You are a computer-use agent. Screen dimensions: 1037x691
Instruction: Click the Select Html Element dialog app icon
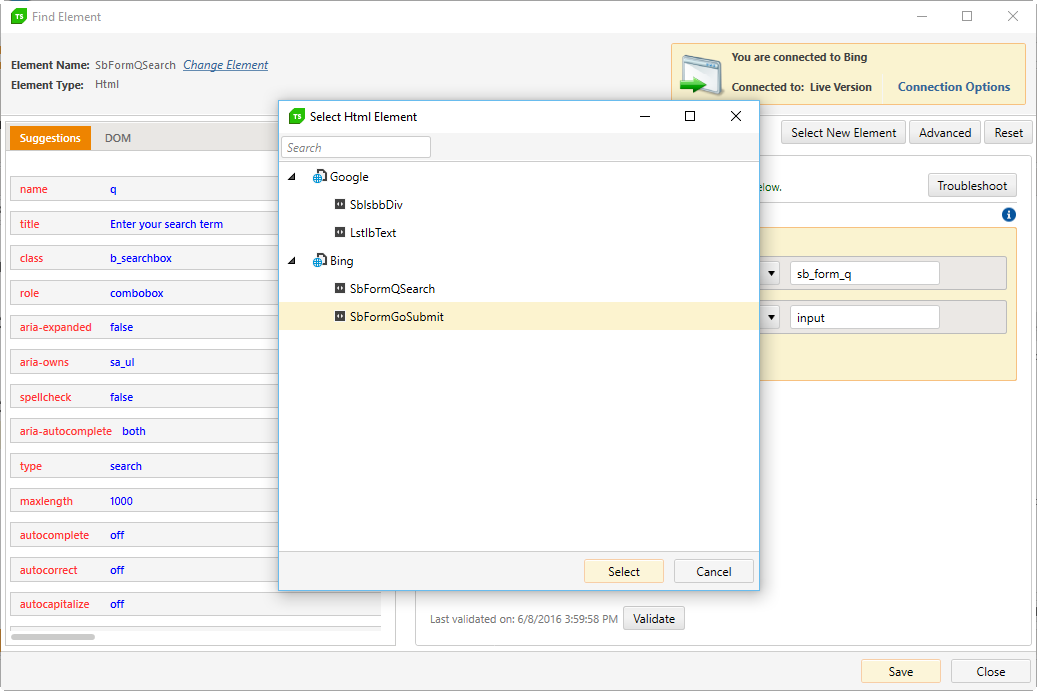[x=298, y=116]
